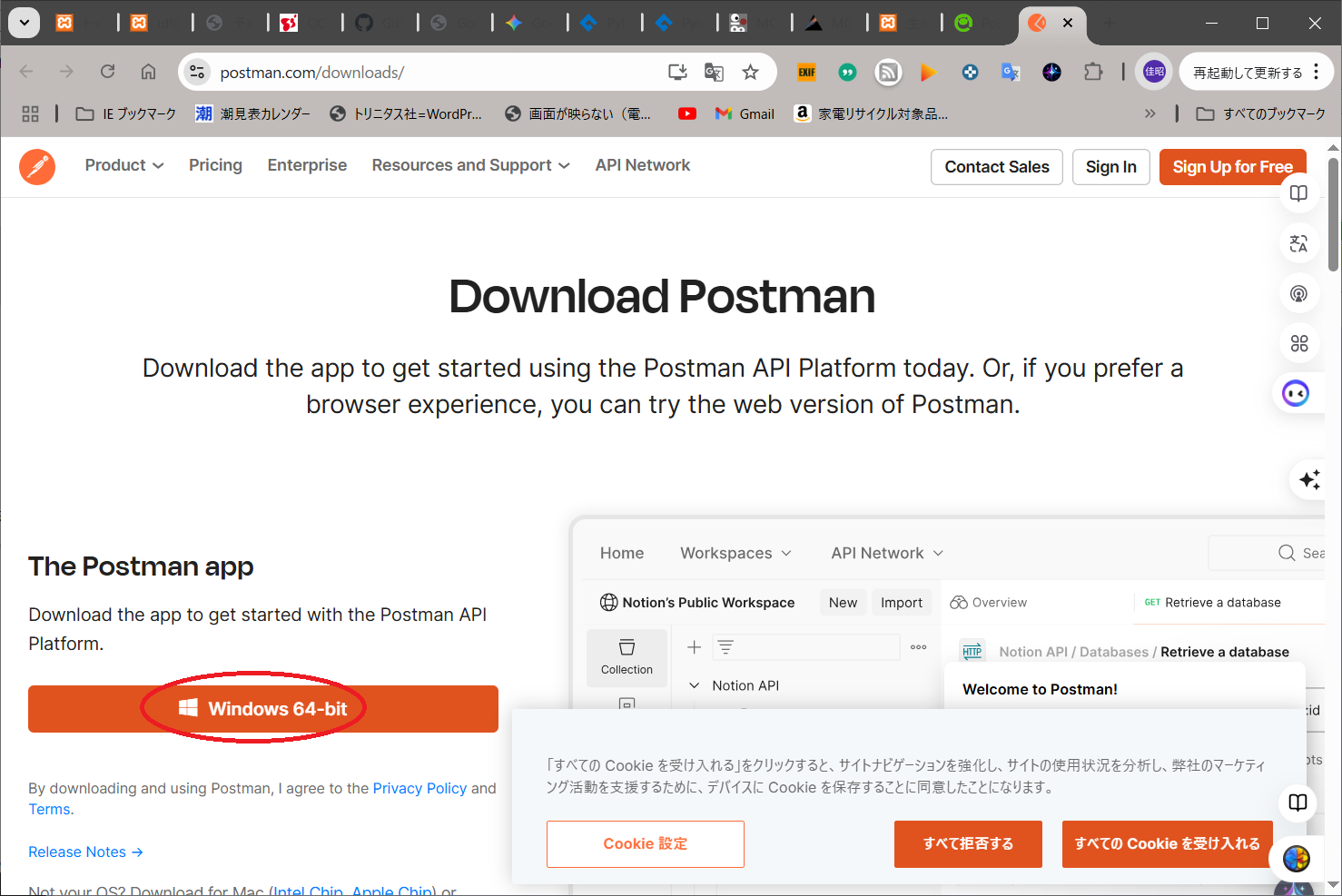1342x896 pixels.
Task: Open the browser extensions puzzle icon
Action: (1093, 73)
